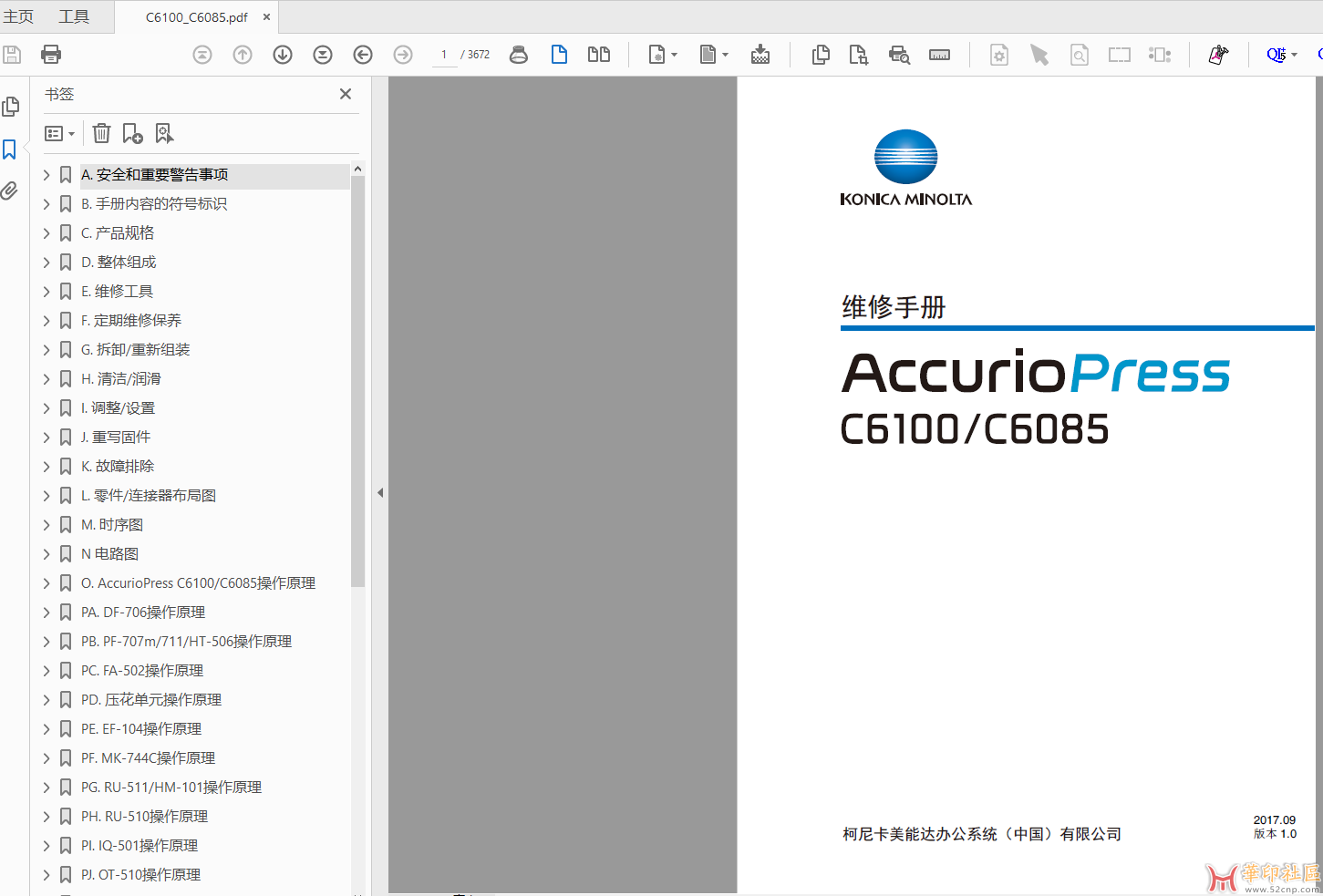
Task: Click the page number input field
Action: click(444, 55)
